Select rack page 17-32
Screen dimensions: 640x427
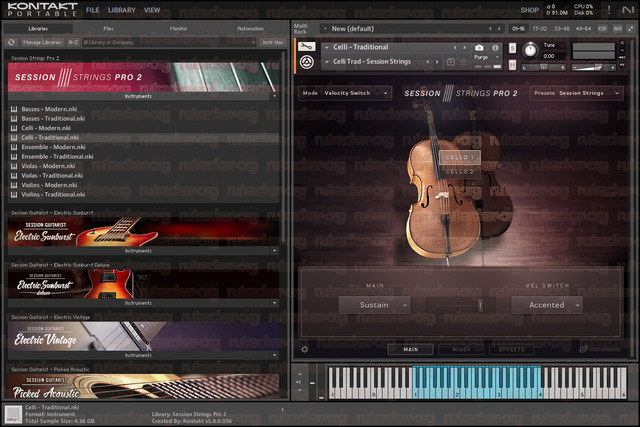pyautogui.click(x=540, y=29)
